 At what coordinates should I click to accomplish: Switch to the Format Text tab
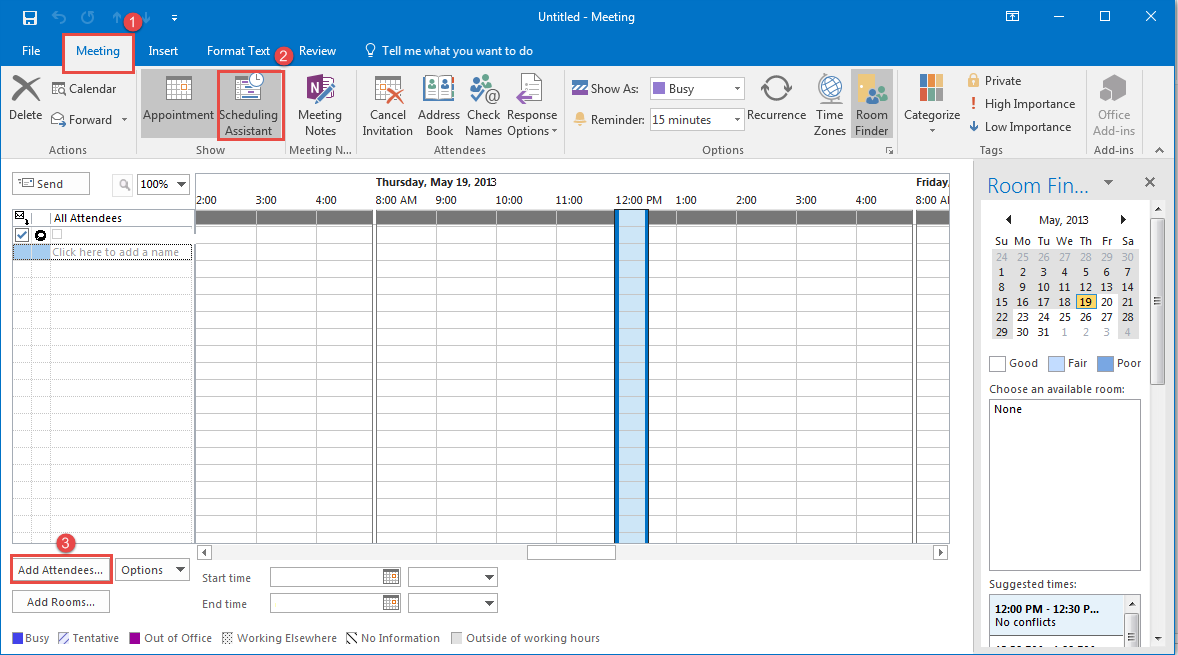click(238, 51)
